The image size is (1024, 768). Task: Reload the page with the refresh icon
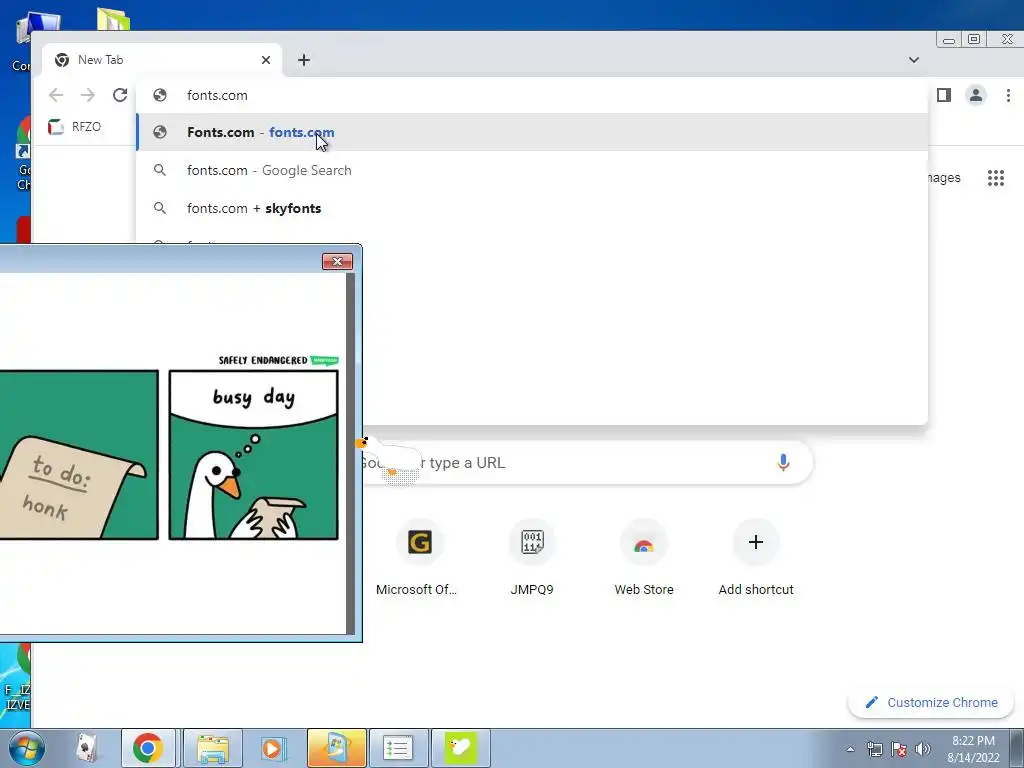click(120, 95)
